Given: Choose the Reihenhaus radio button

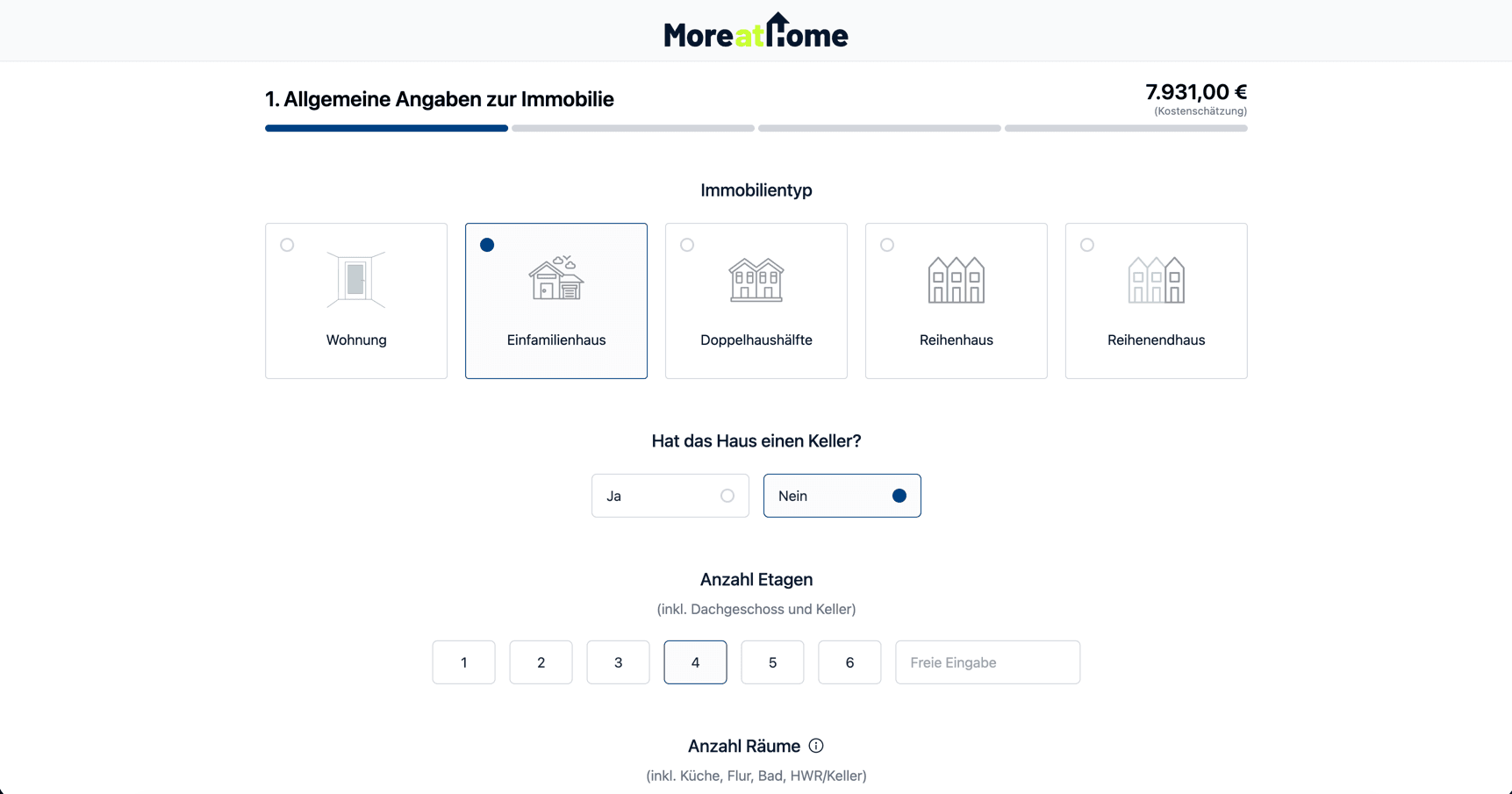Looking at the screenshot, I should [887, 245].
